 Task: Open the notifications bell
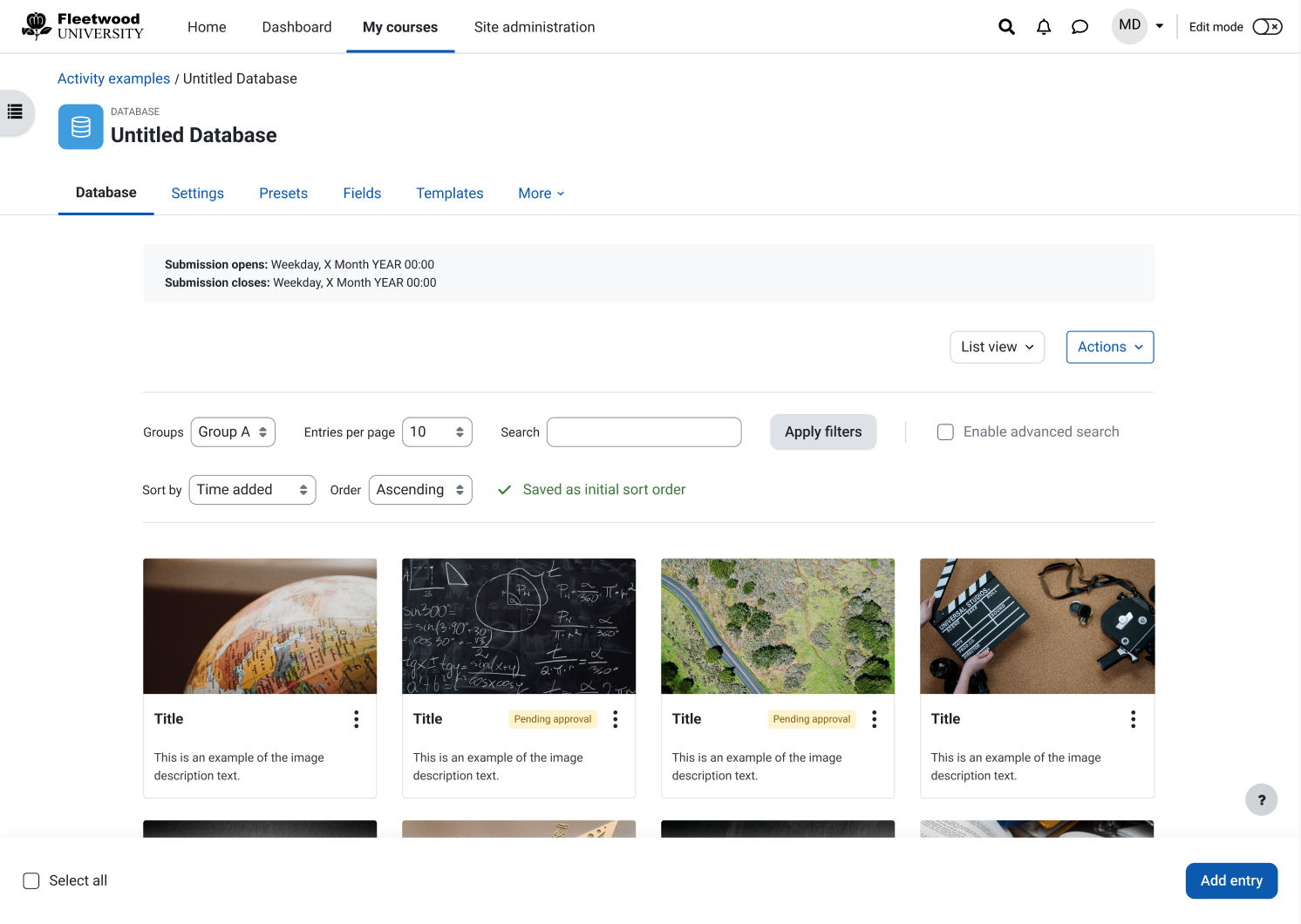[1044, 27]
